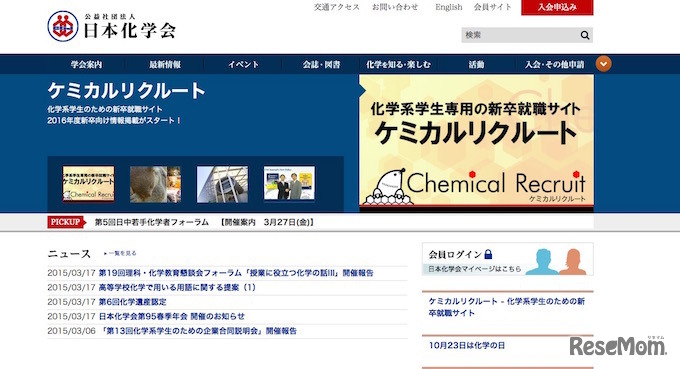Click the ケミカルリクルート slide heading
680x369 pixels.
(x=127, y=91)
